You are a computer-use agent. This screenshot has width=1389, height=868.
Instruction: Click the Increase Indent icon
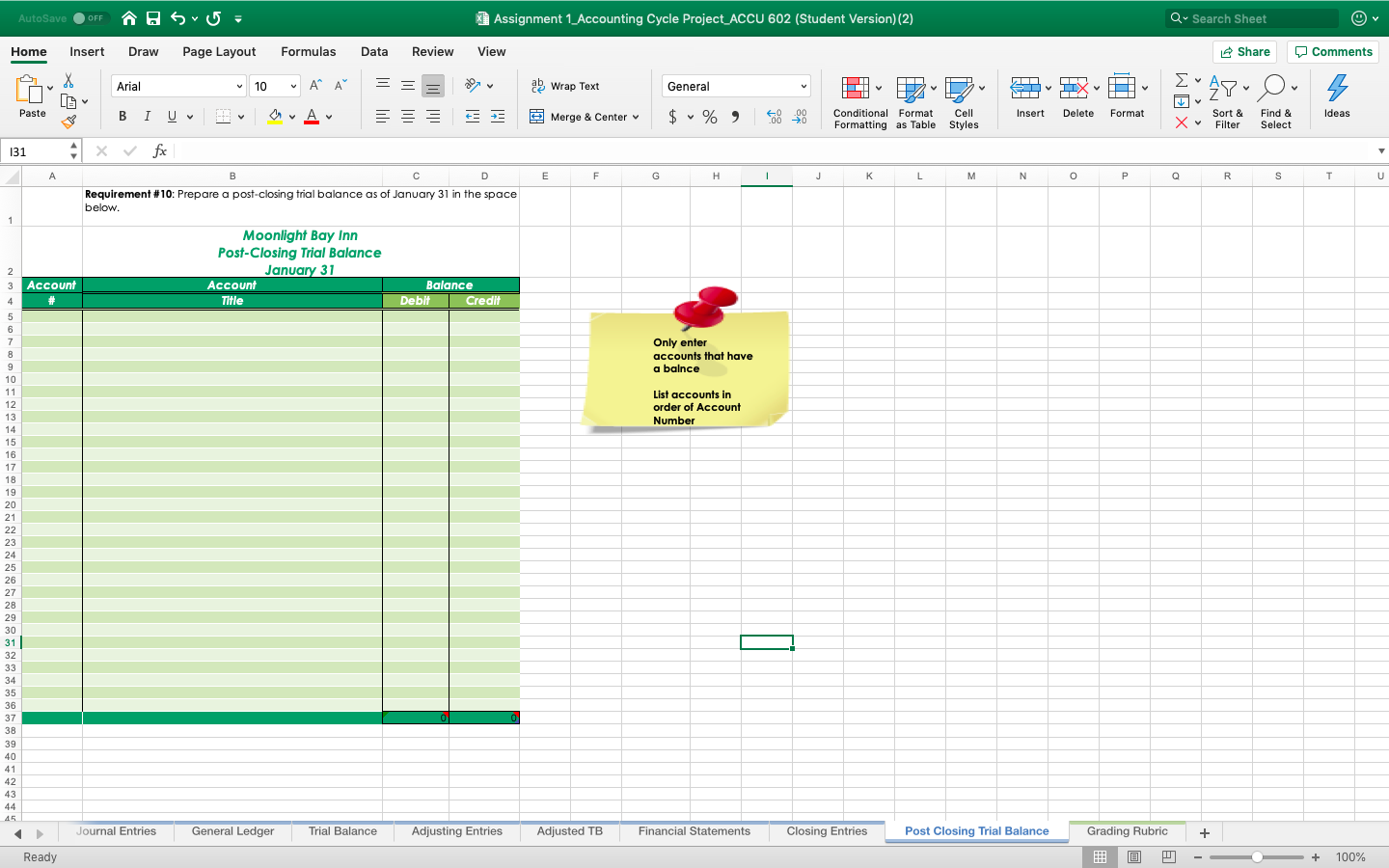498,117
